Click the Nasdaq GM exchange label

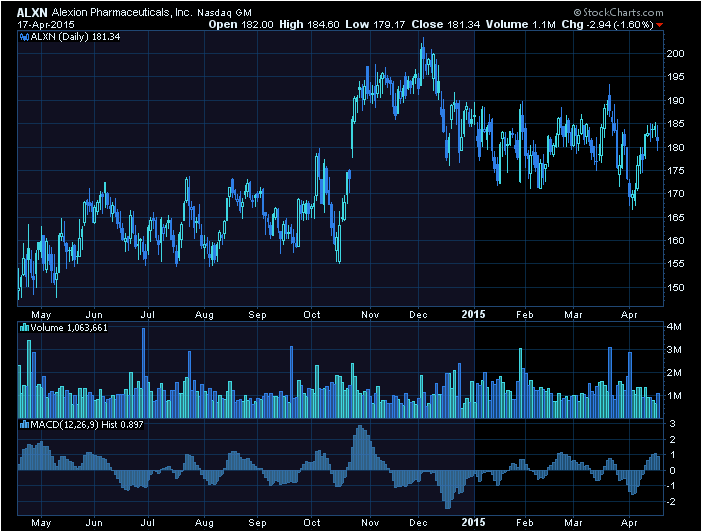coord(224,13)
